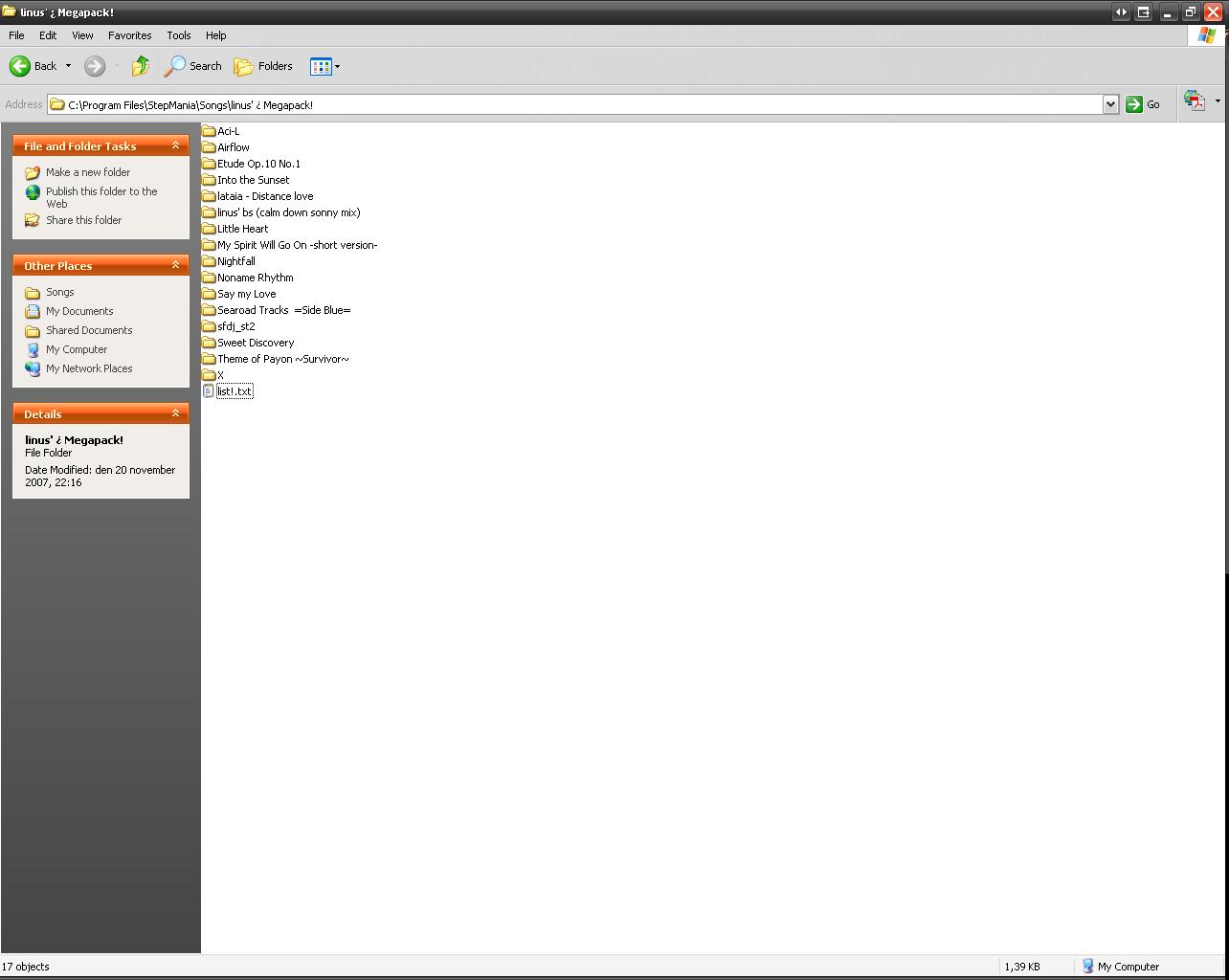Open the Favorites menu
The image size is (1229, 980).
(129, 35)
